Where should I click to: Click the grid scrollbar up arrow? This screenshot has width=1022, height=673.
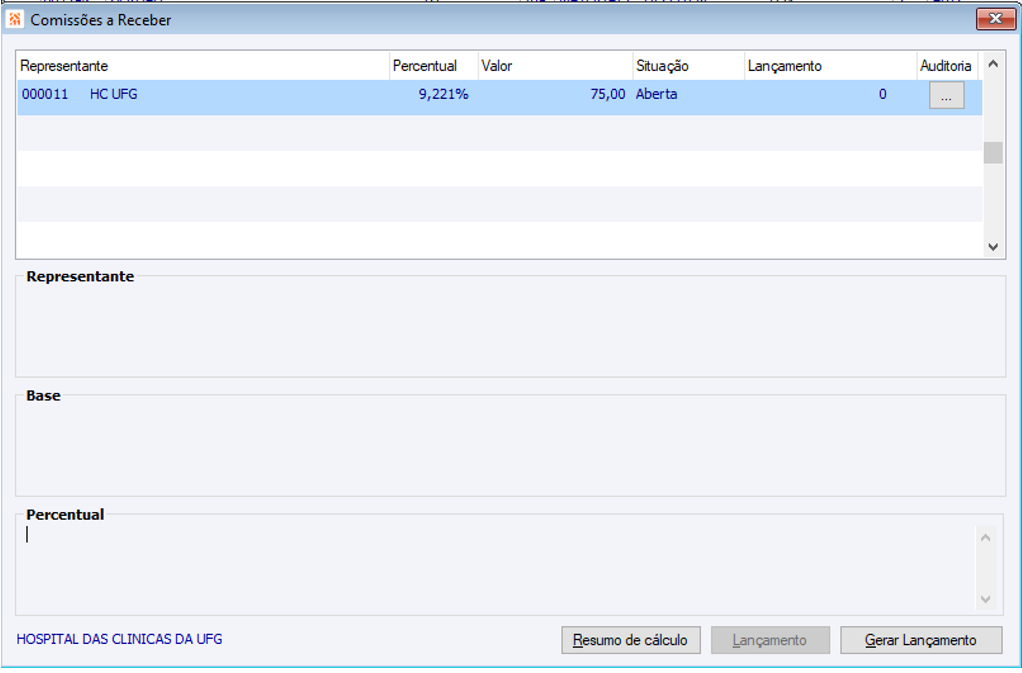(x=993, y=64)
